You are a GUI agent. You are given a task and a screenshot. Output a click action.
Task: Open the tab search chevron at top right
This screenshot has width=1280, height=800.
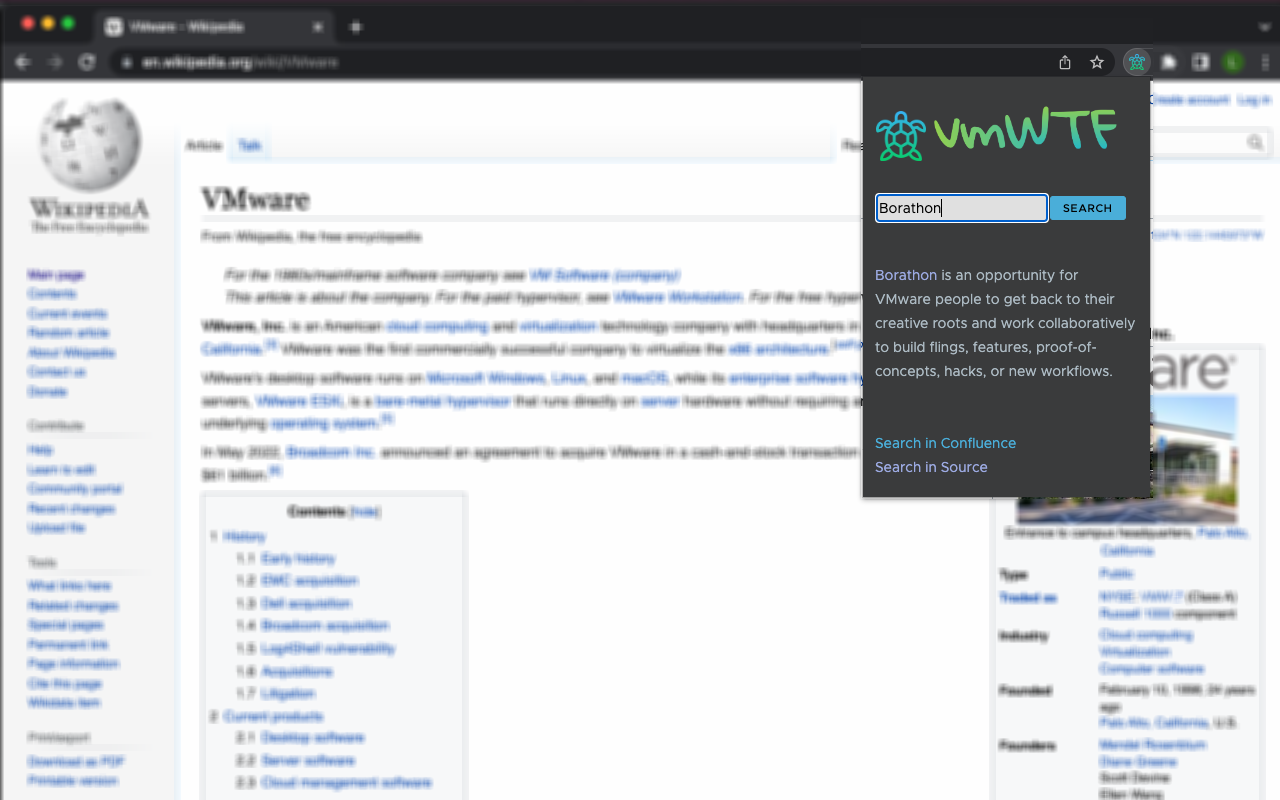tap(1264, 27)
